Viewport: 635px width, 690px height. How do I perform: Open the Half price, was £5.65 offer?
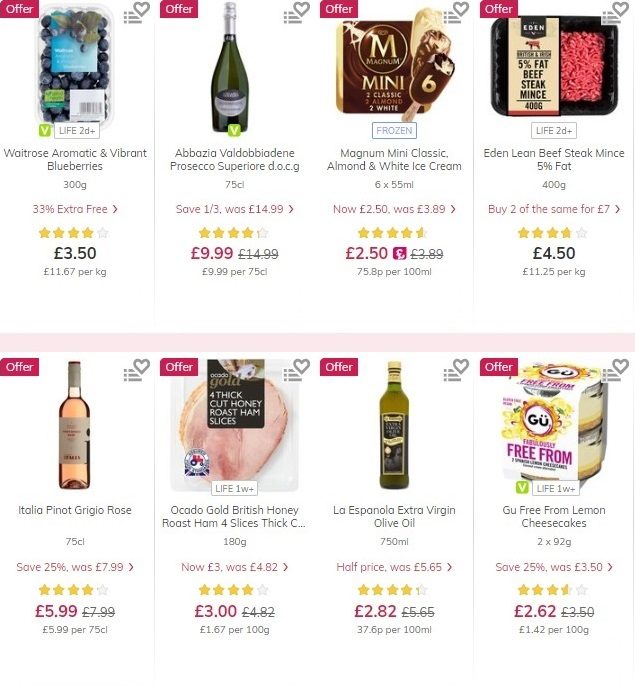pyautogui.click(x=394, y=567)
